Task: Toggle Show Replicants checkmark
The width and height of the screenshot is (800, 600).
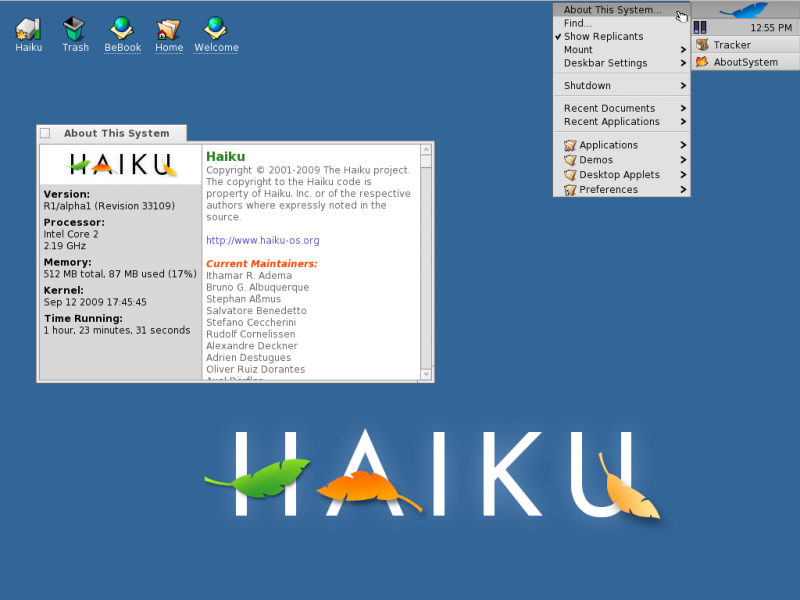Action: point(558,37)
